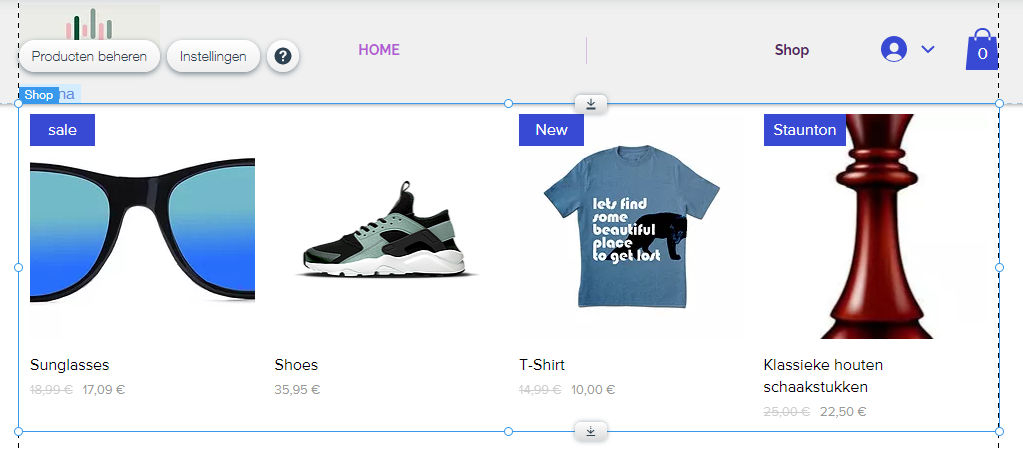The width and height of the screenshot is (1023, 452).
Task: Open the HOME menu item
Action: pyautogui.click(x=379, y=50)
